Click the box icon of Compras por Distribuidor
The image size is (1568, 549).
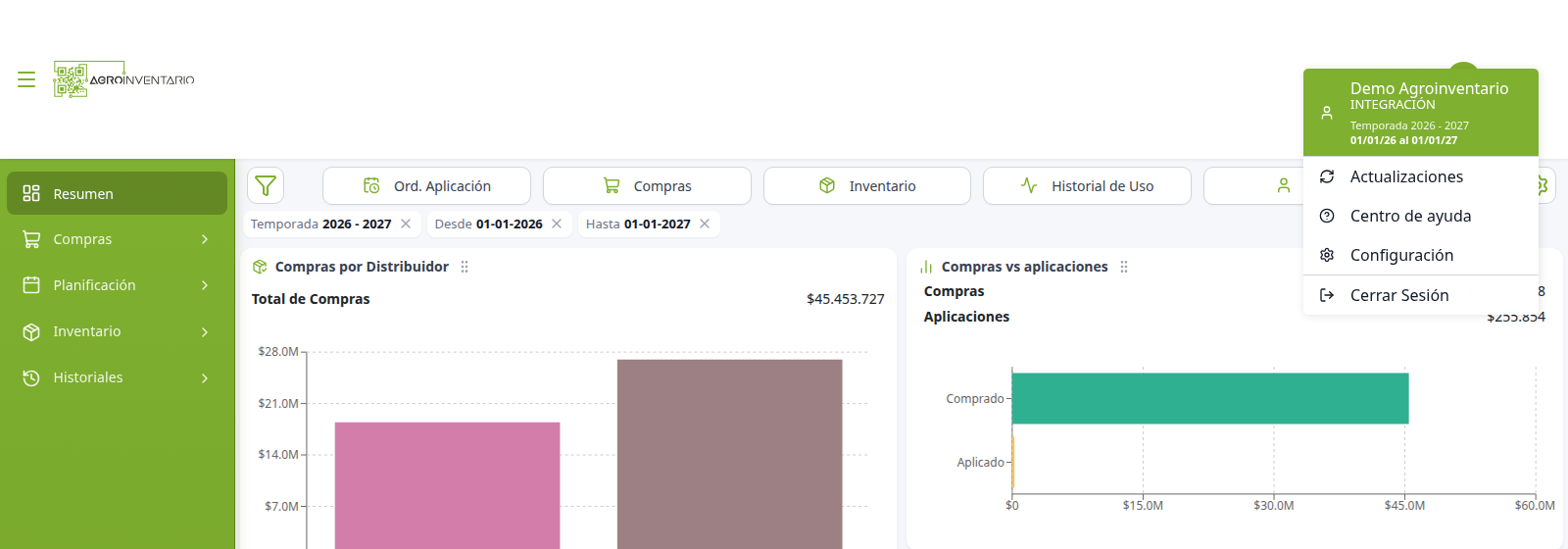[x=260, y=267]
